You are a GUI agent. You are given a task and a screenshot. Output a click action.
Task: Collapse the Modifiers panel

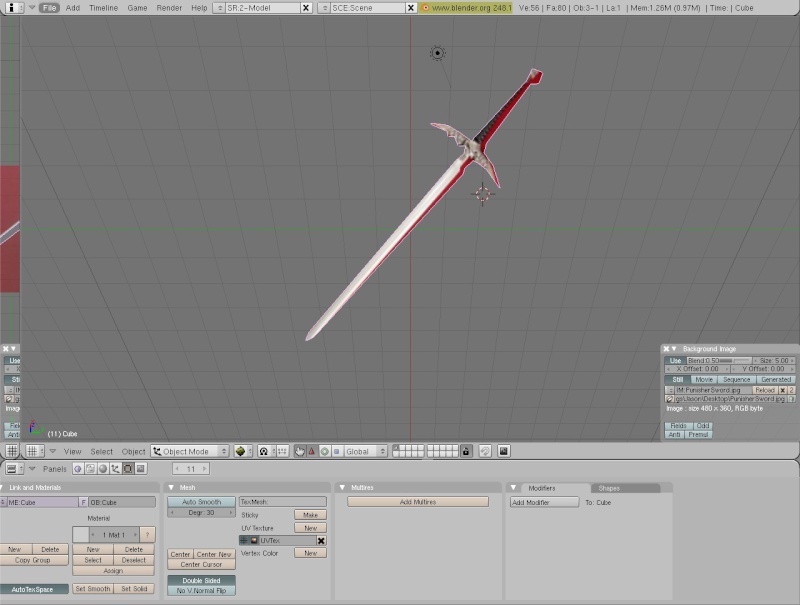tap(514, 488)
